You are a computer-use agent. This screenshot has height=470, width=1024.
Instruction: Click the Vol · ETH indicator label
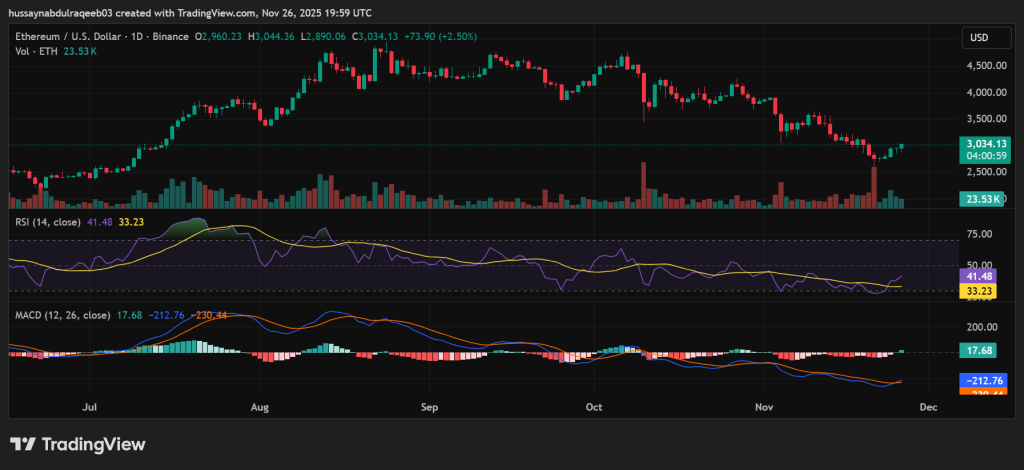click(x=36, y=50)
